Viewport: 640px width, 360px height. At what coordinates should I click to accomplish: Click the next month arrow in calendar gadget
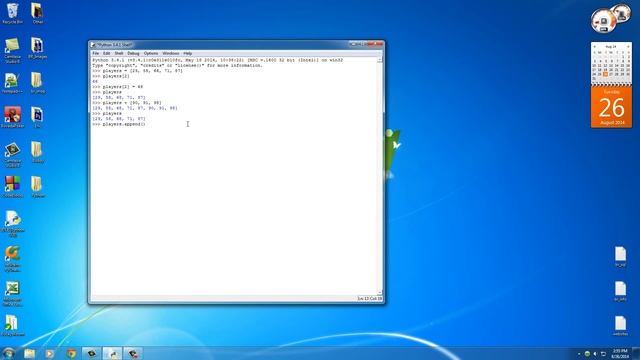628,47
